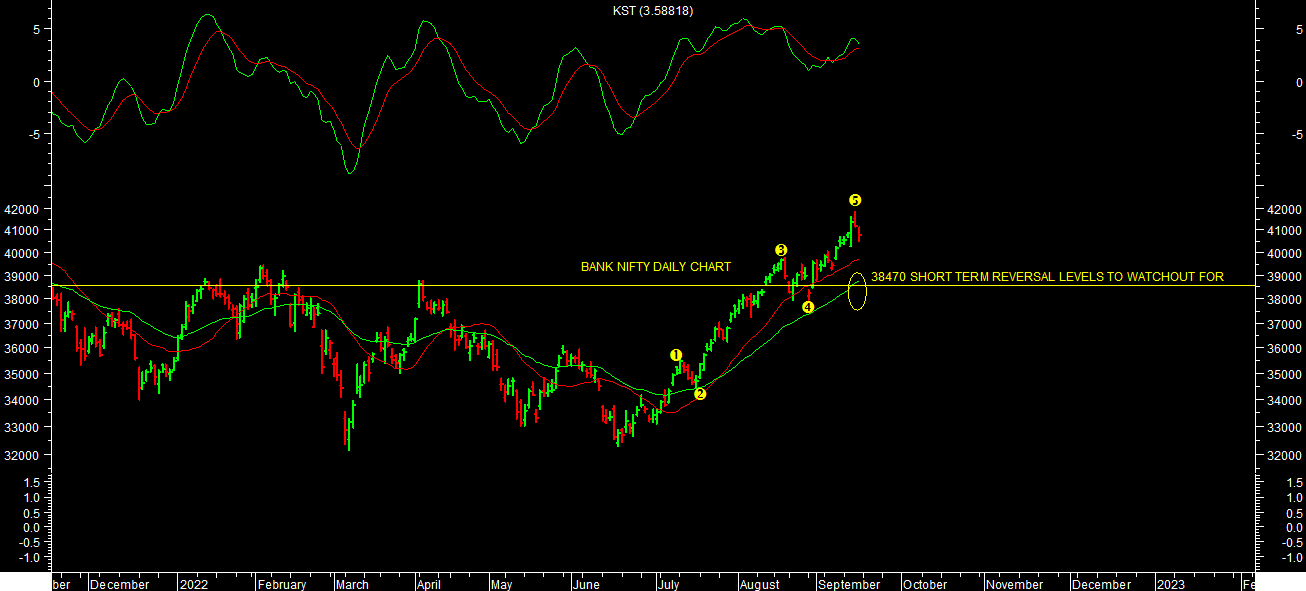
Task: Select the June label on timeline
Action: [589, 584]
